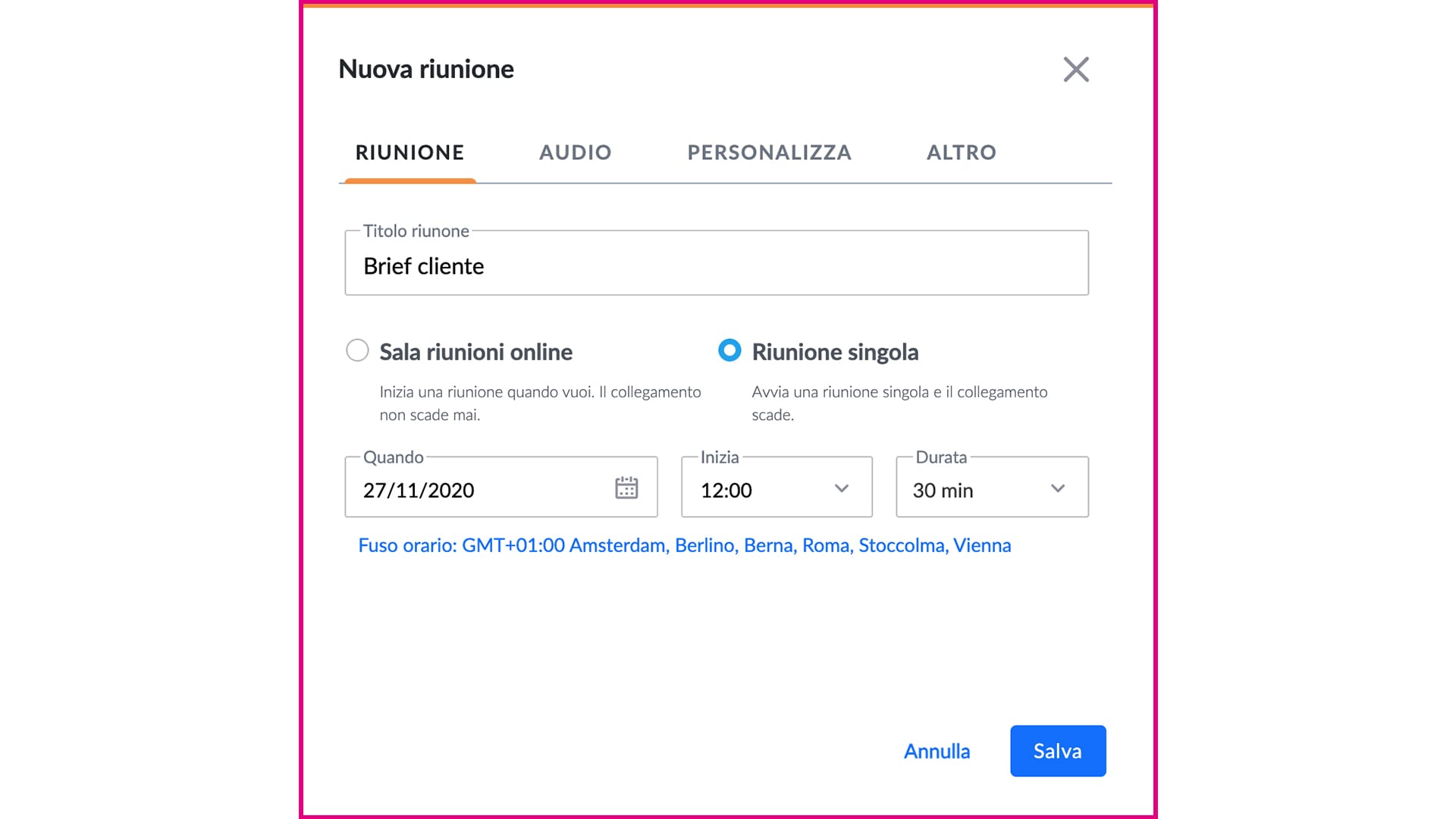Image resolution: width=1456 pixels, height=819 pixels.
Task: Choose the Riunione singola radio button
Action: click(730, 350)
